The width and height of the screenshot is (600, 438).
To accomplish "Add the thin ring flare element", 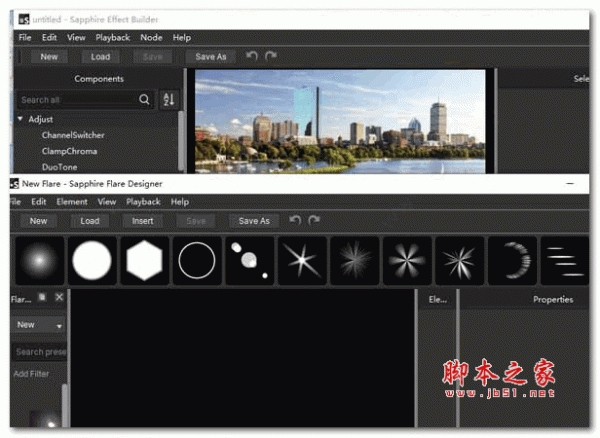I will coord(197,261).
